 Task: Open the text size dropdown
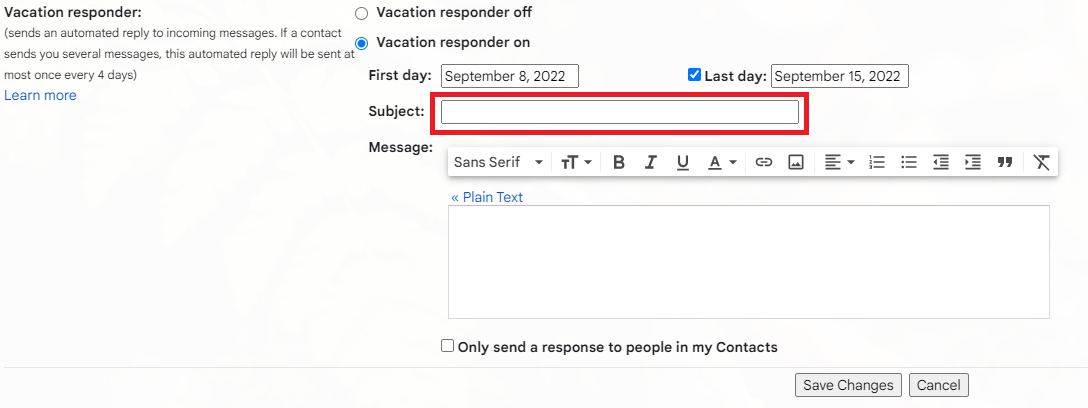click(576, 162)
